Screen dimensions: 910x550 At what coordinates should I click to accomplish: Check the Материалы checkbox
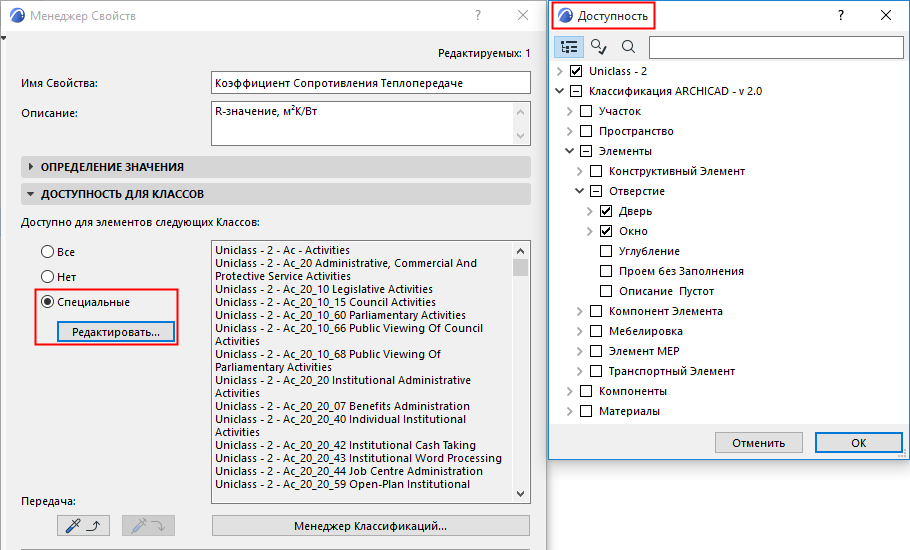tap(586, 411)
